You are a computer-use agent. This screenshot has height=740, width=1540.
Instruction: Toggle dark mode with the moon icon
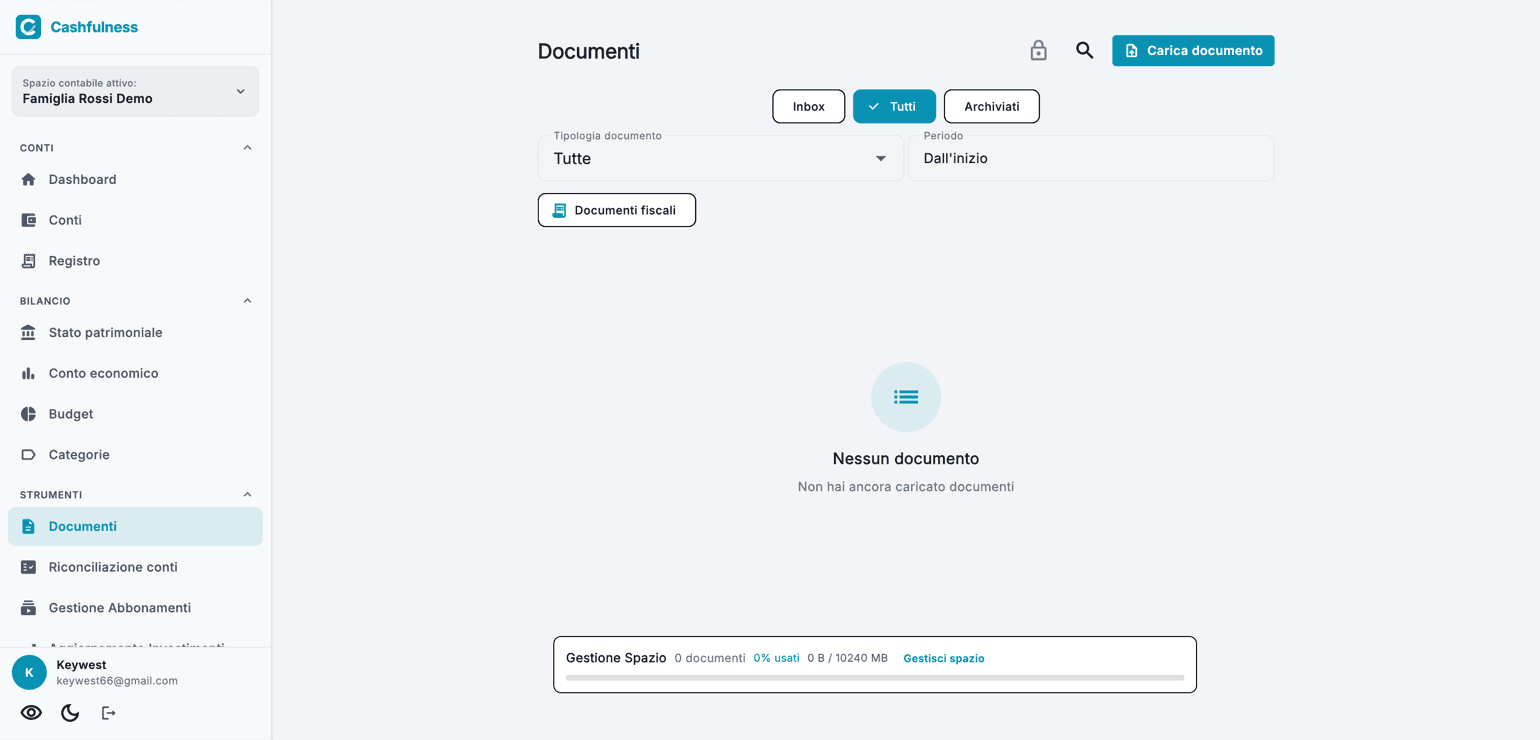pos(70,713)
